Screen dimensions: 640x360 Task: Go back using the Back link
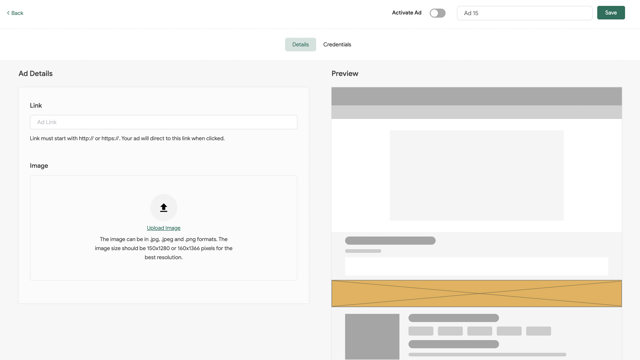15,13
